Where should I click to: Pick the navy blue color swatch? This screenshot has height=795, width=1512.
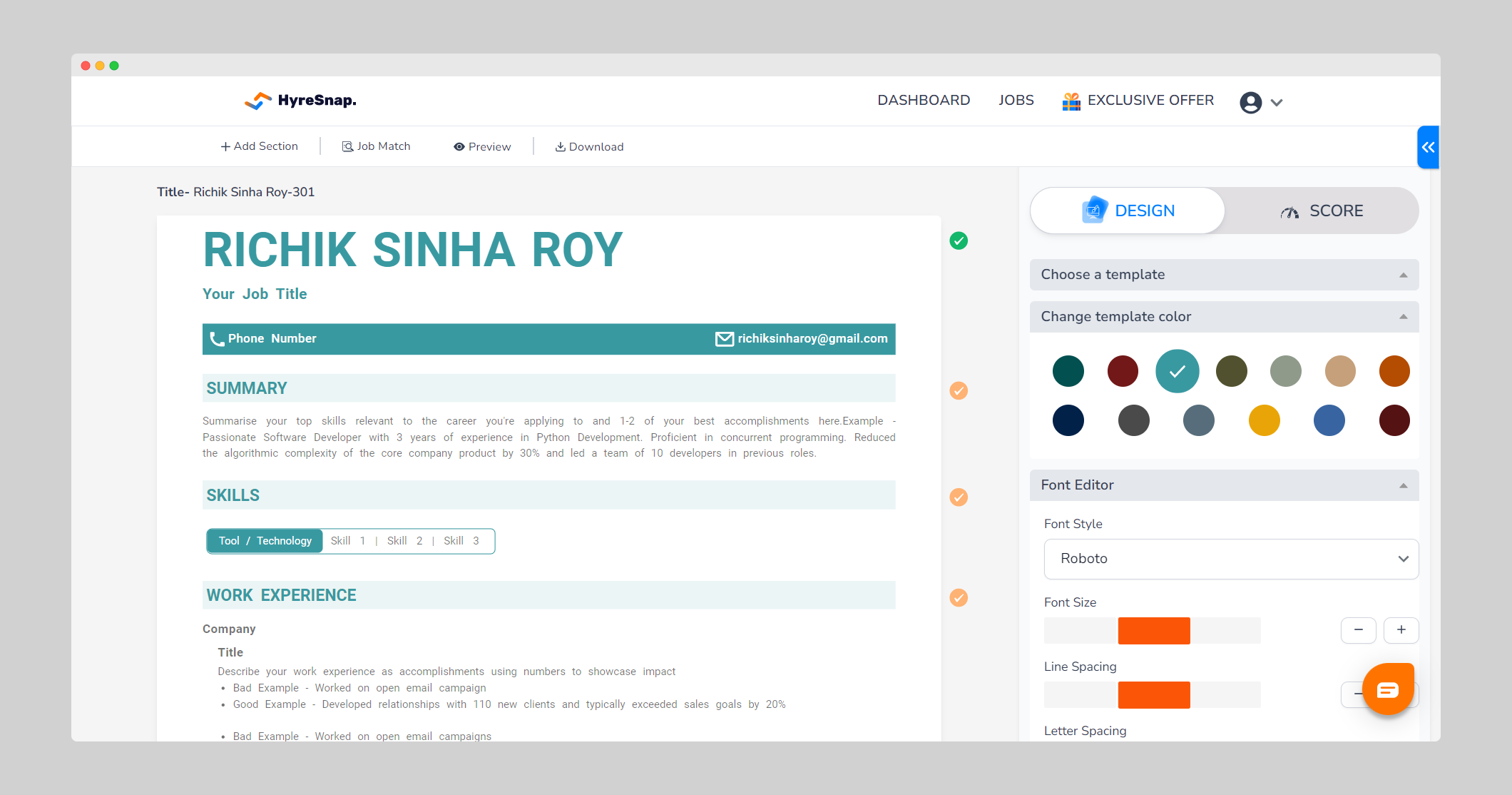coord(1068,420)
